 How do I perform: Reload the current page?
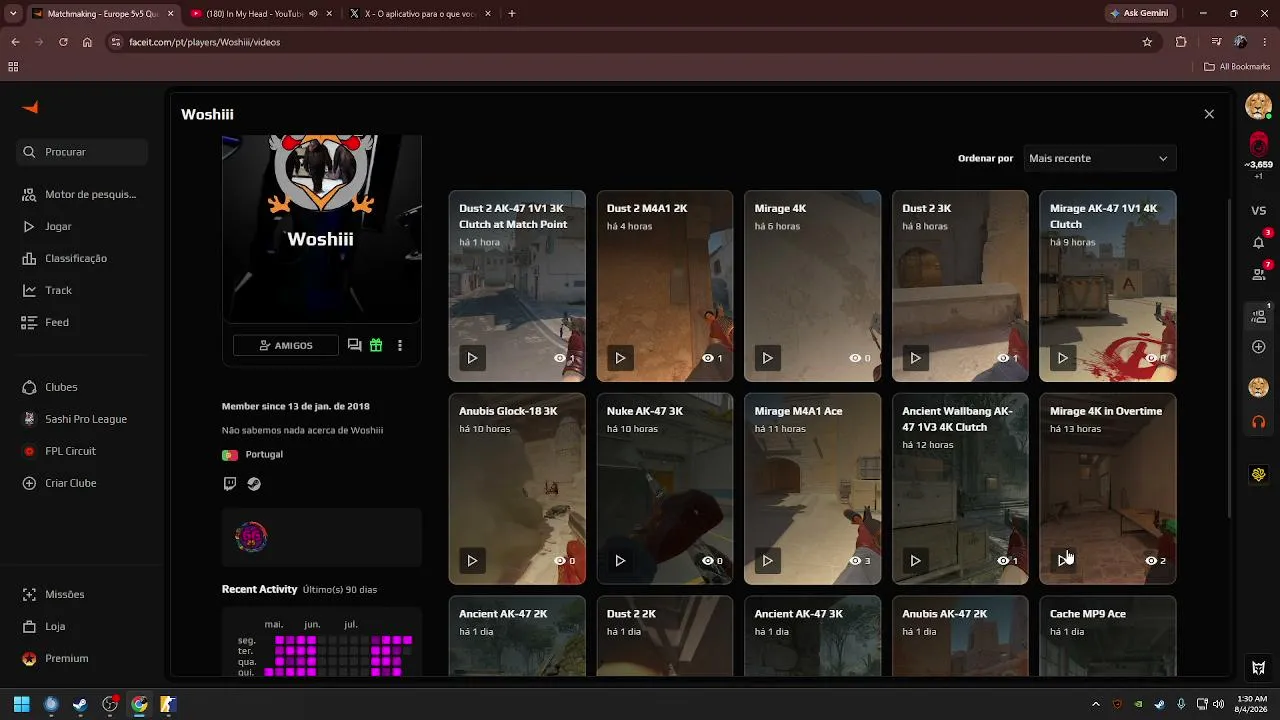point(63,42)
